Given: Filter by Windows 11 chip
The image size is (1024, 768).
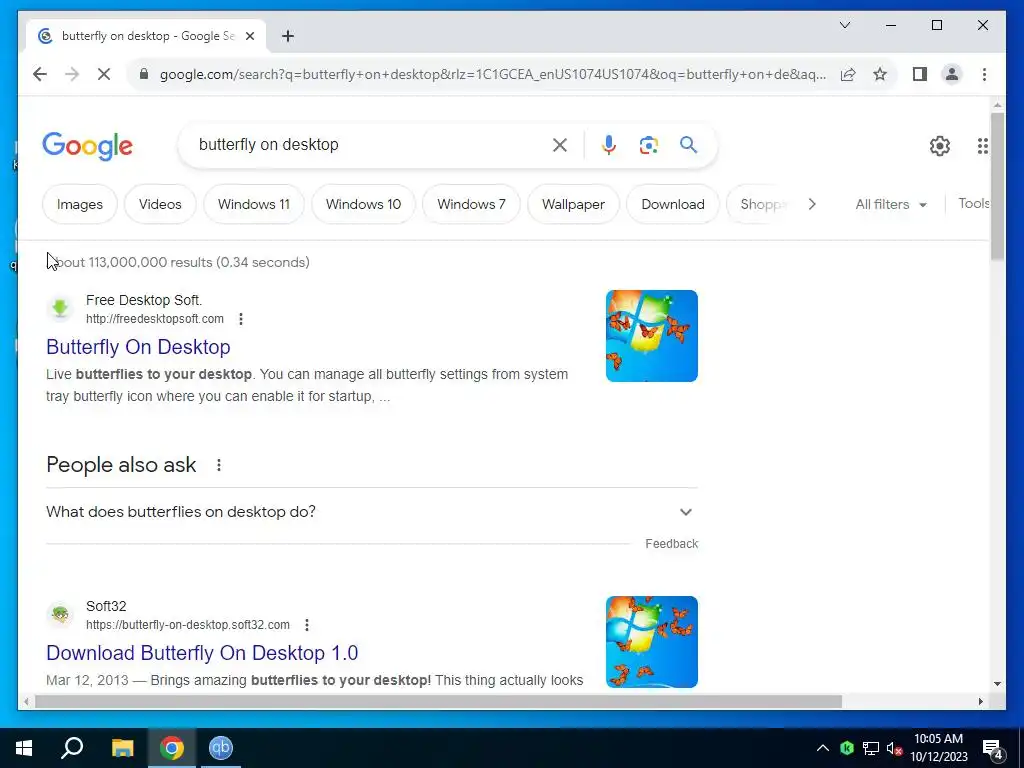Looking at the screenshot, I should [x=253, y=204].
